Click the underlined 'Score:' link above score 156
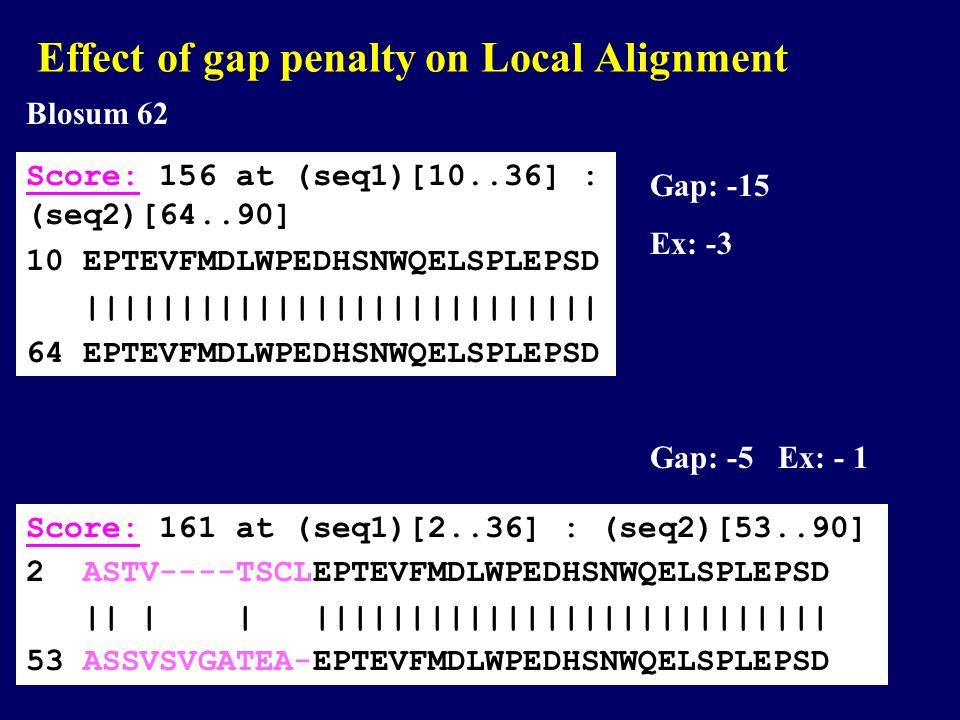Screen dimensions: 960x720 click(x=83, y=177)
